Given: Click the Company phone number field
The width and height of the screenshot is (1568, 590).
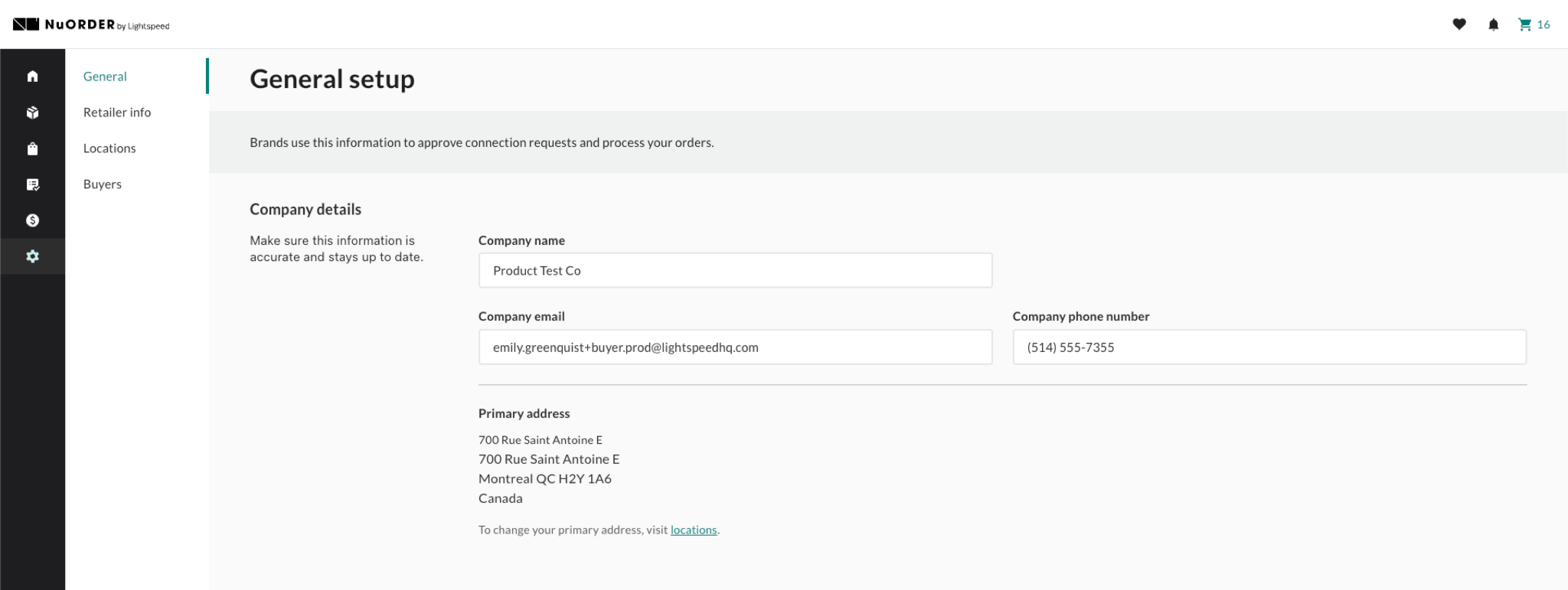Looking at the screenshot, I should pos(1269,347).
